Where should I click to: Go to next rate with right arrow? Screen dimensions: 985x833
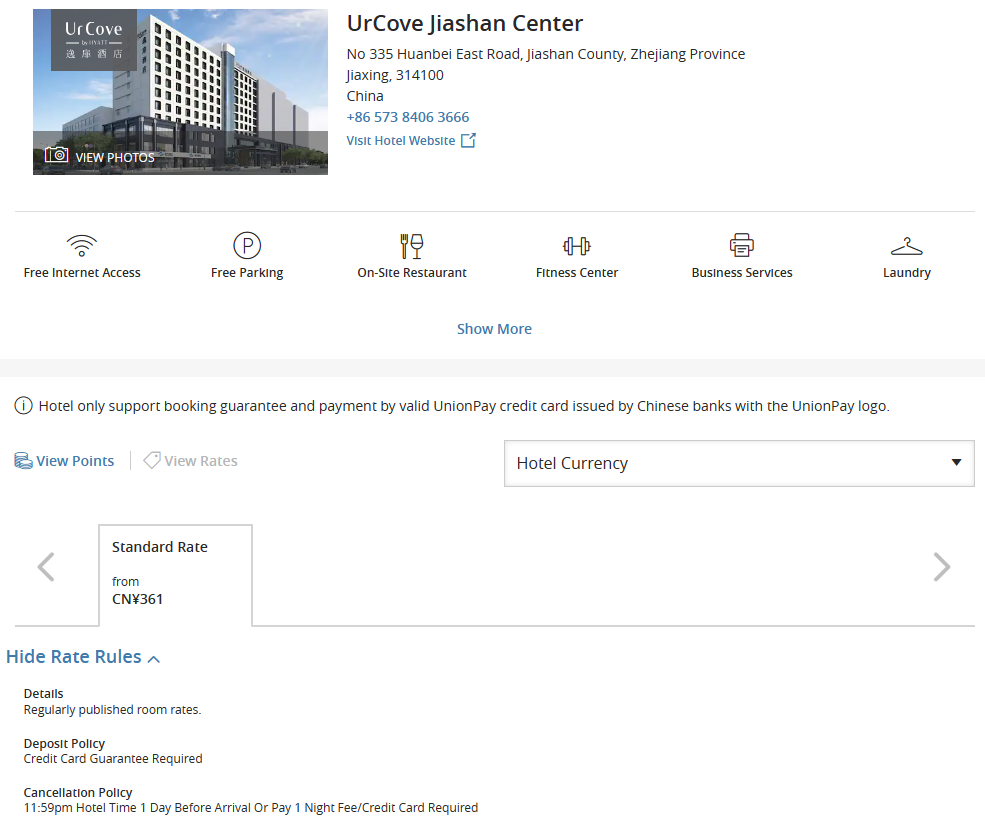click(x=941, y=567)
